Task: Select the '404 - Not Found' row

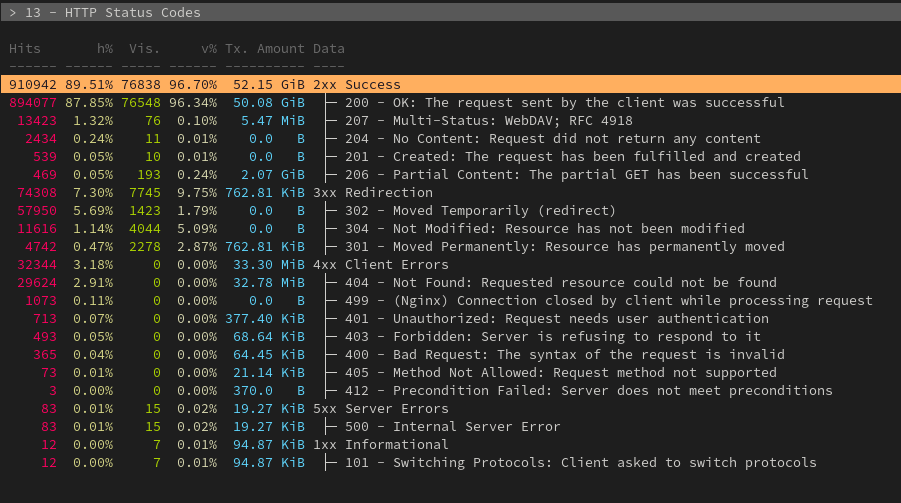Action: point(560,283)
